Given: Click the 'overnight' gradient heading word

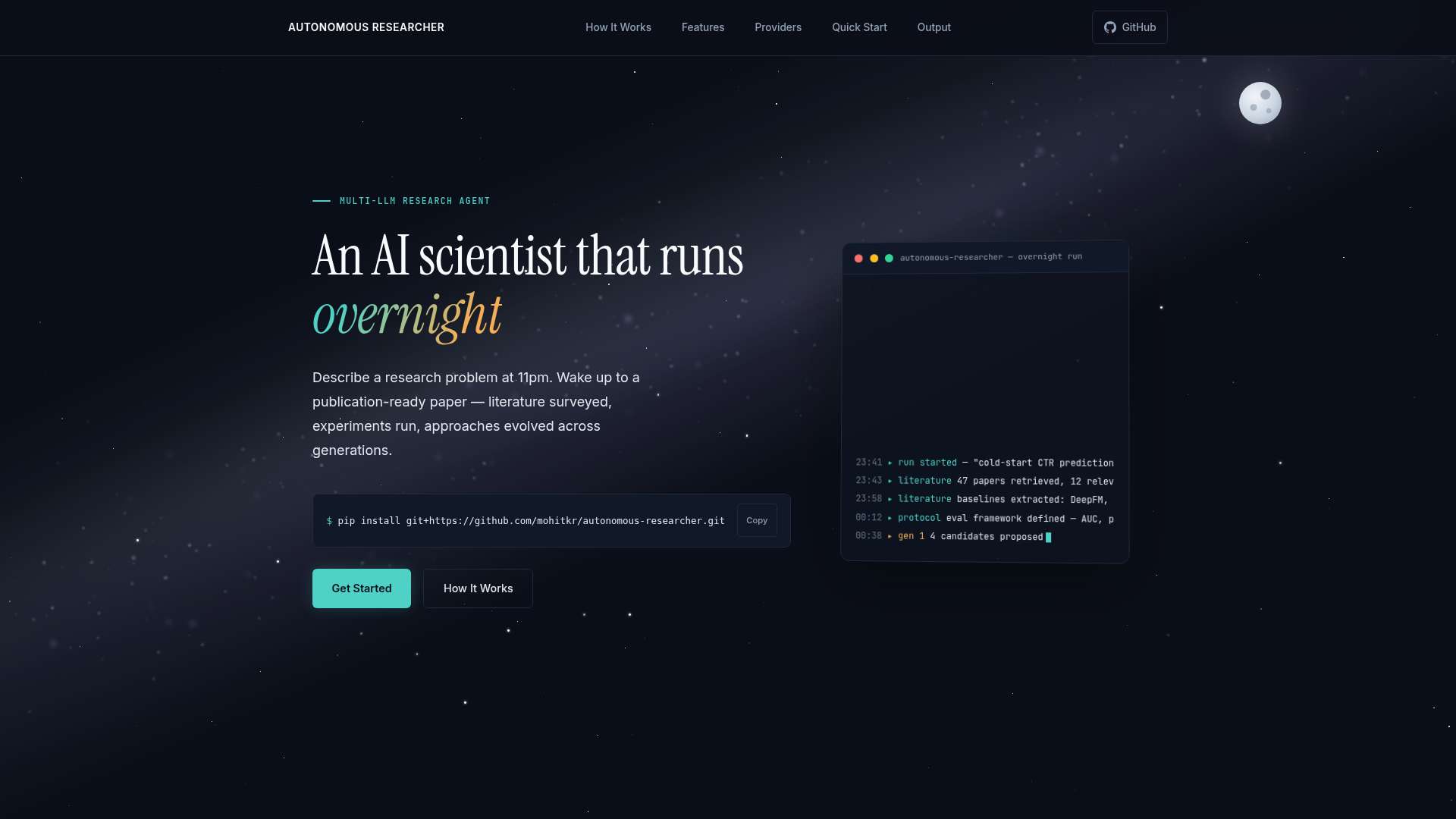Looking at the screenshot, I should click(x=407, y=315).
